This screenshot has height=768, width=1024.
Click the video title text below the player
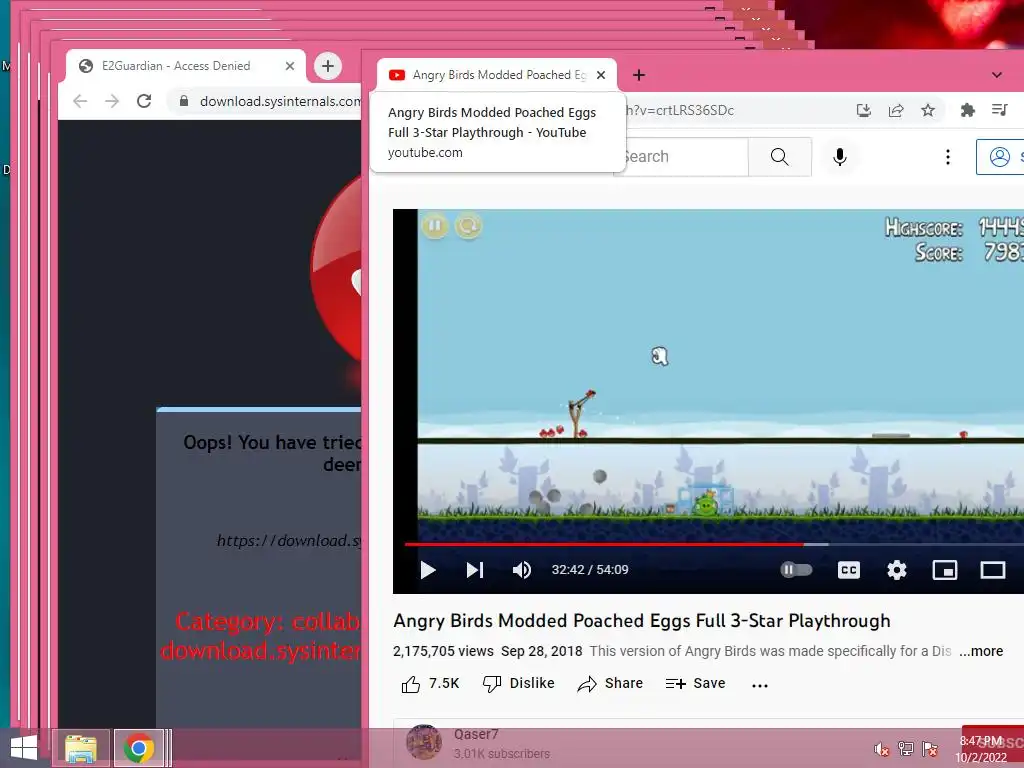(642, 621)
